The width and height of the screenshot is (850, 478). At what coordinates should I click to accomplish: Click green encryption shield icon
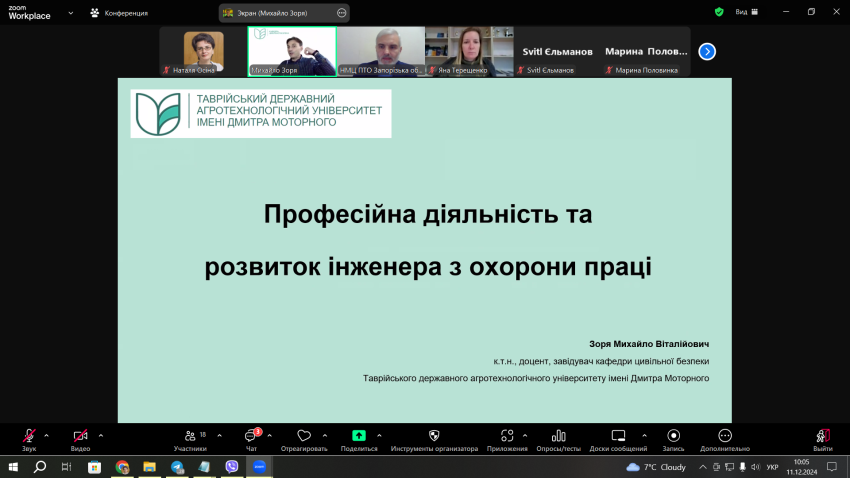(x=719, y=12)
